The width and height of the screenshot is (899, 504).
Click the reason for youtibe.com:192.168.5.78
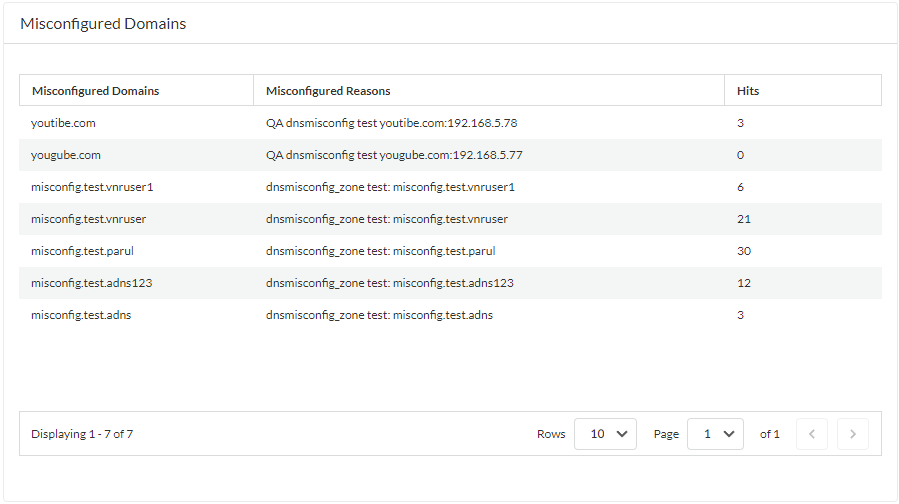(391, 123)
